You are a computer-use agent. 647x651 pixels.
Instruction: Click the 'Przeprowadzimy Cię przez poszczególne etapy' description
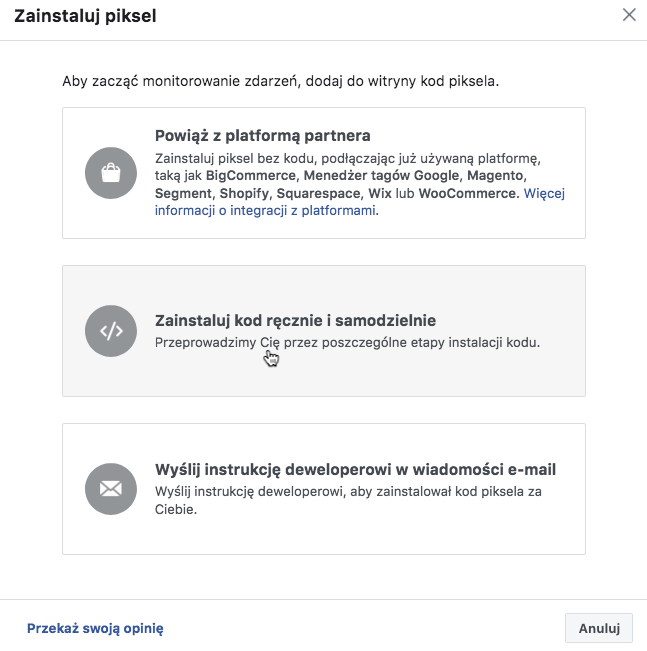347,343
